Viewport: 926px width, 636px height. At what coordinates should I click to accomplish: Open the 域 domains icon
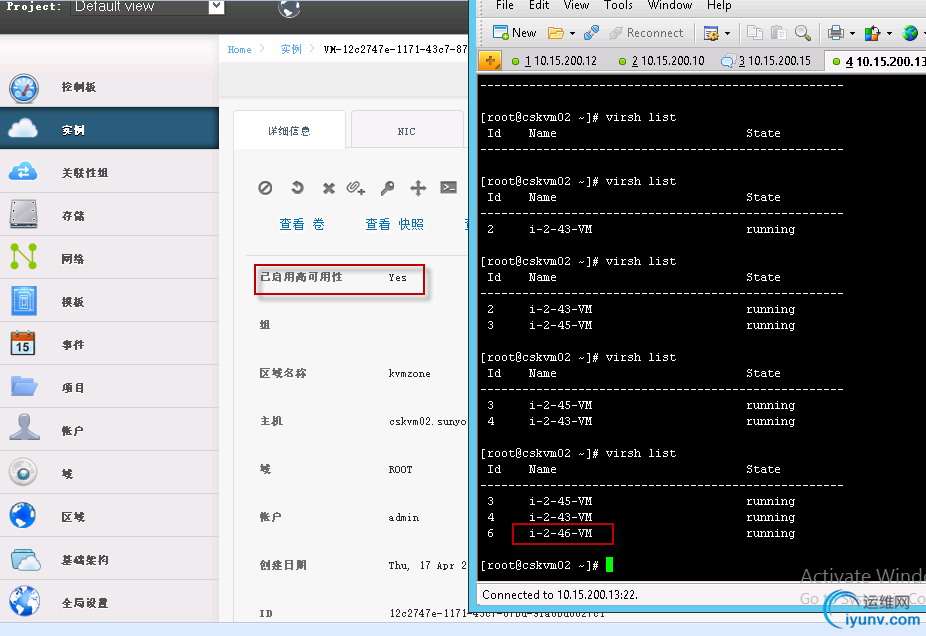click(24, 472)
